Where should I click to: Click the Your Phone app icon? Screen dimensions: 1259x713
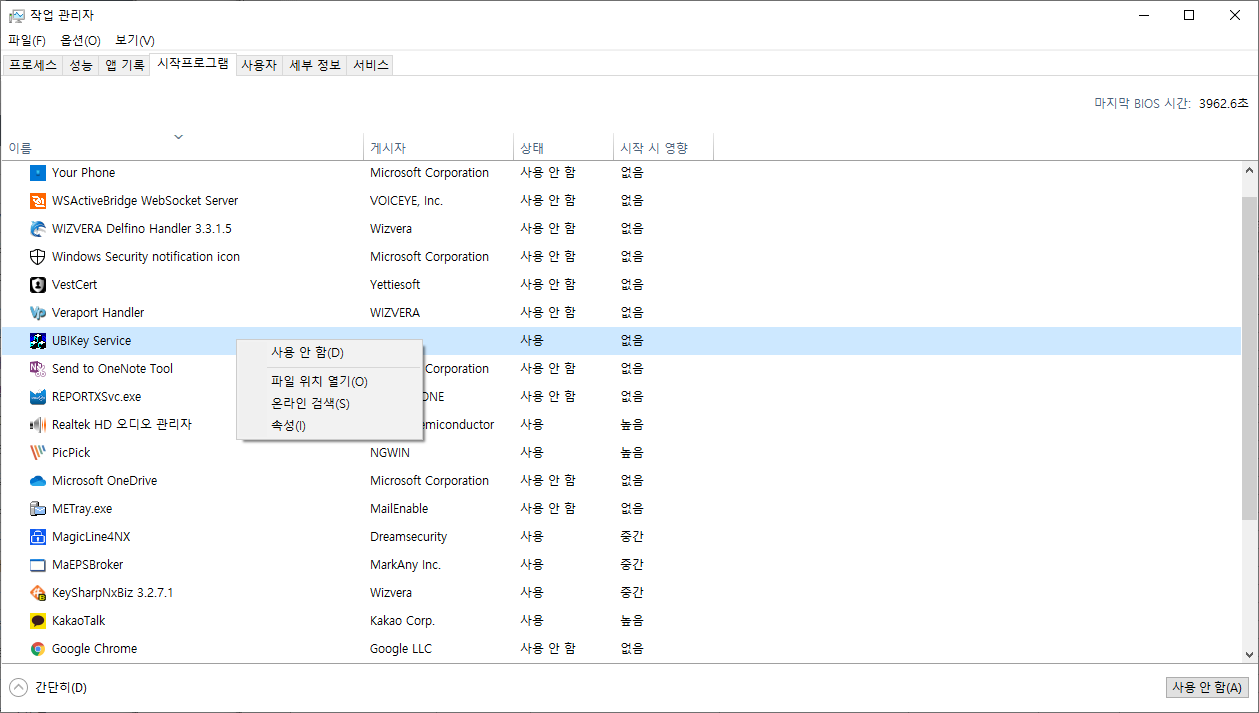38,173
